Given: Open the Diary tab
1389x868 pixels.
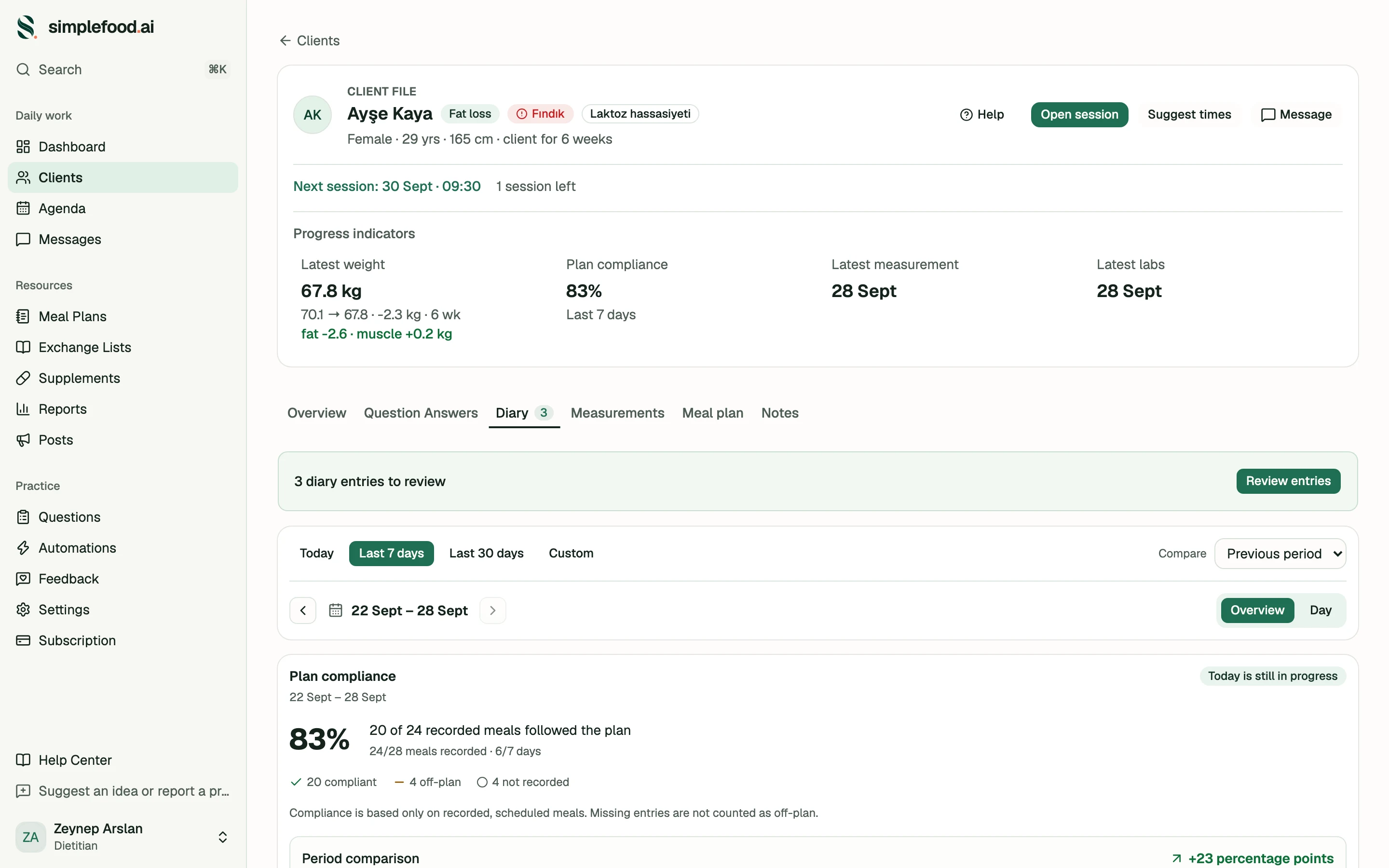Looking at the screenshot, I should (524, 413).
